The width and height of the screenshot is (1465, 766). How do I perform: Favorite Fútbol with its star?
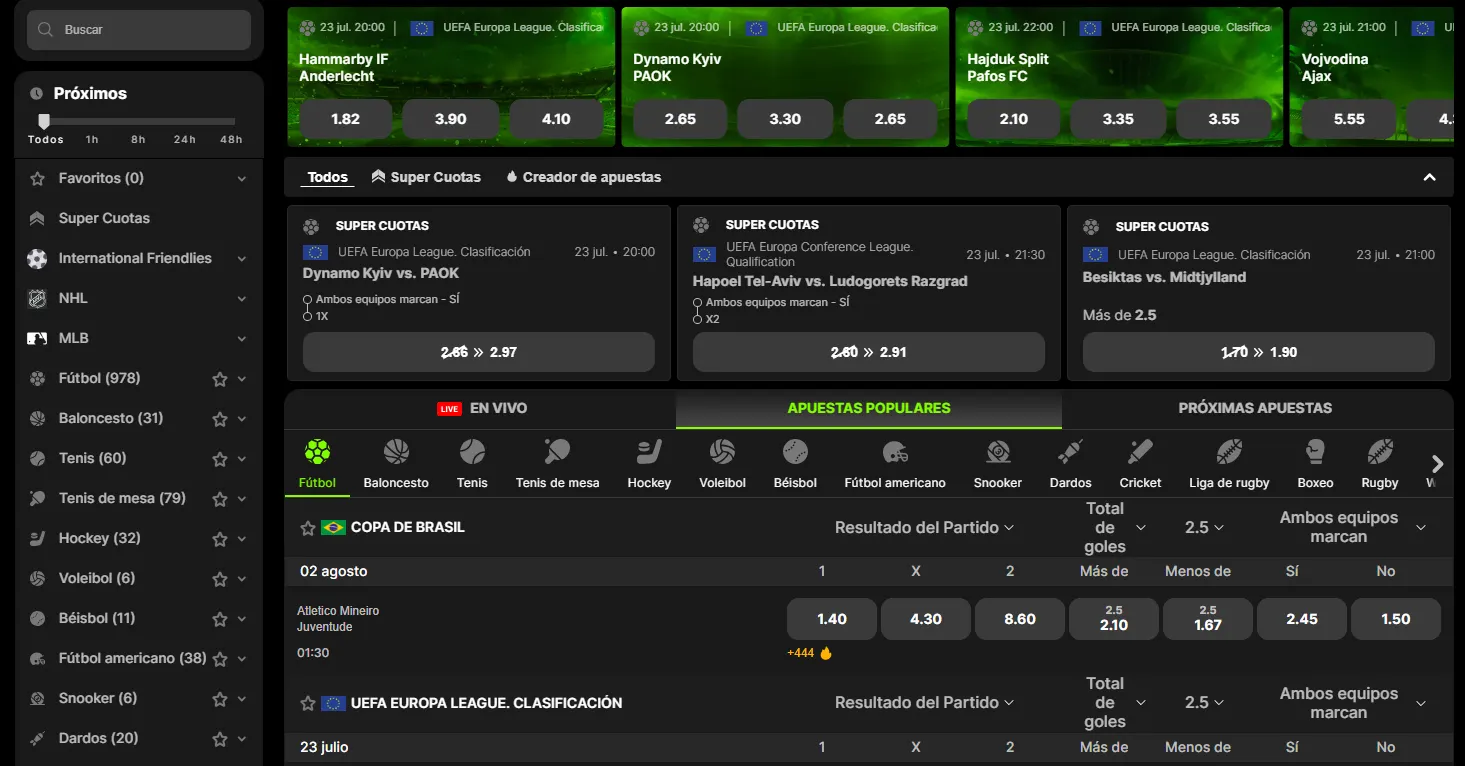[220, 379]
